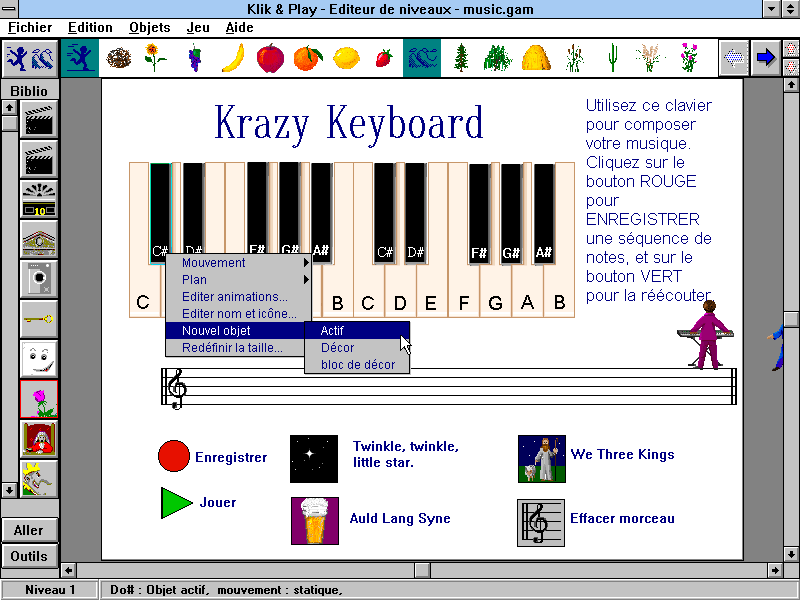Click 'Editer animations...' in context menu
This screenshot has width=800, height=600.
click(238, 297)
